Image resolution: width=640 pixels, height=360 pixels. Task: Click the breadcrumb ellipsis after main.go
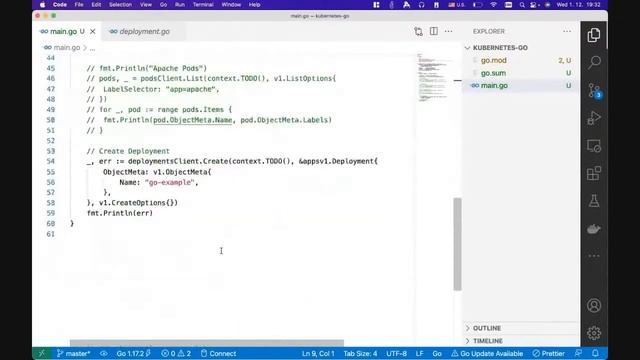click(x=93, y=48)
